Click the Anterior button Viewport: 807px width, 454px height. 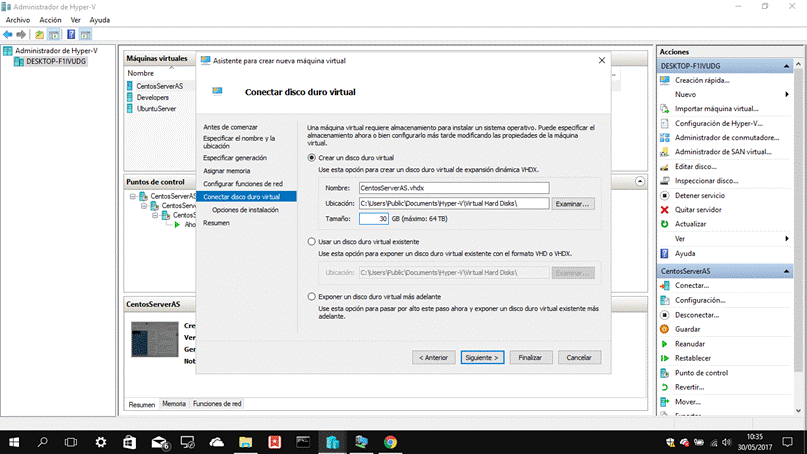433,357
